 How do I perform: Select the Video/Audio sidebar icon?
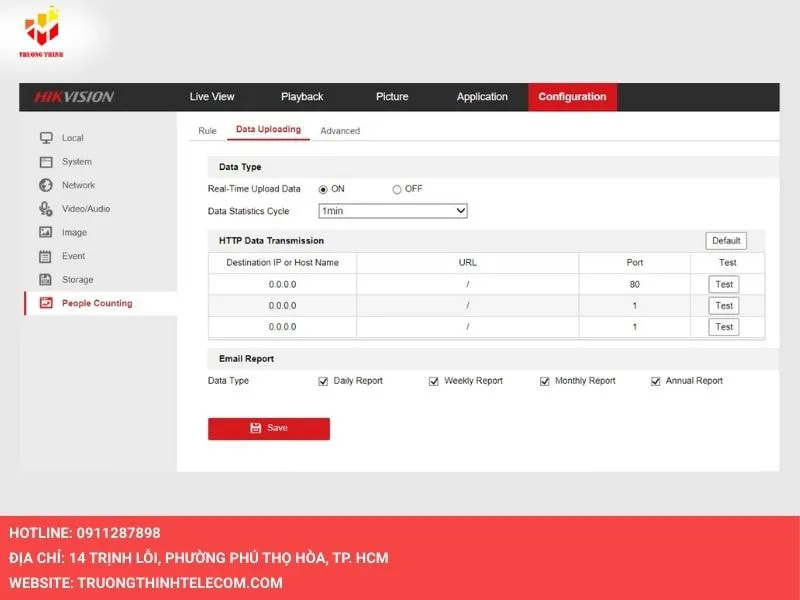[x=44, y=208]
